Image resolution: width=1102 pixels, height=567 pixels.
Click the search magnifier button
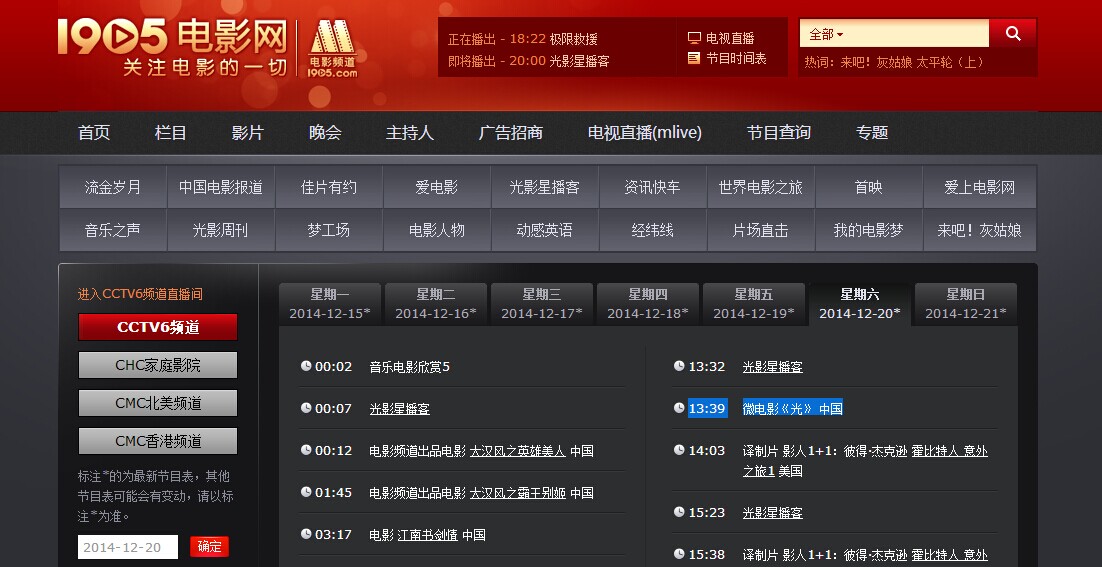(1013, 33)
